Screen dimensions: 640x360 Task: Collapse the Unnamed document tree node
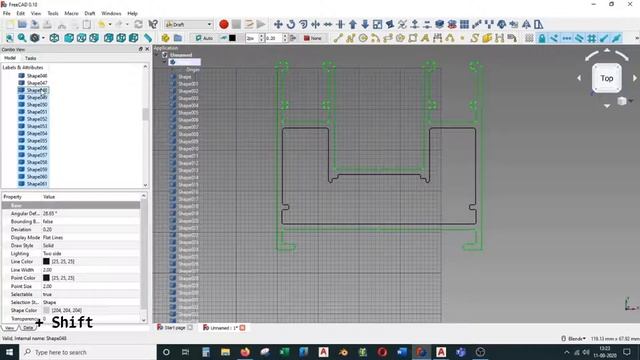click(x=157, y=55)
